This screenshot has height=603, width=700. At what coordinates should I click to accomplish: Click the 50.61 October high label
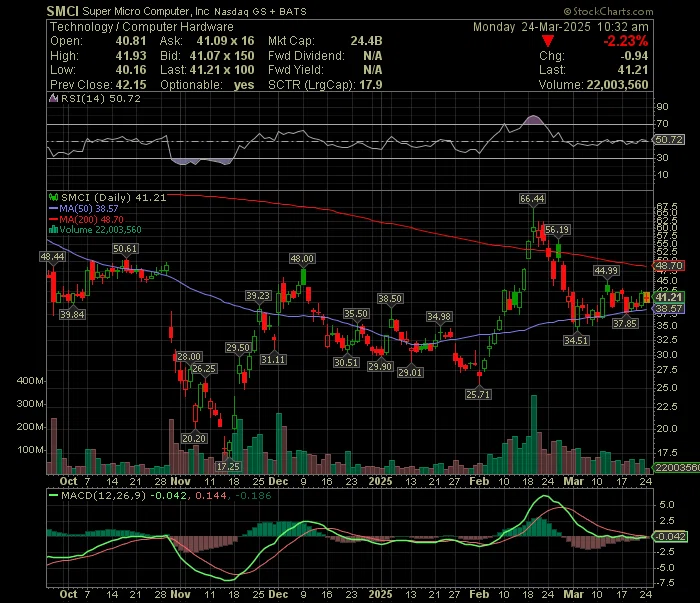pos(125,249)
